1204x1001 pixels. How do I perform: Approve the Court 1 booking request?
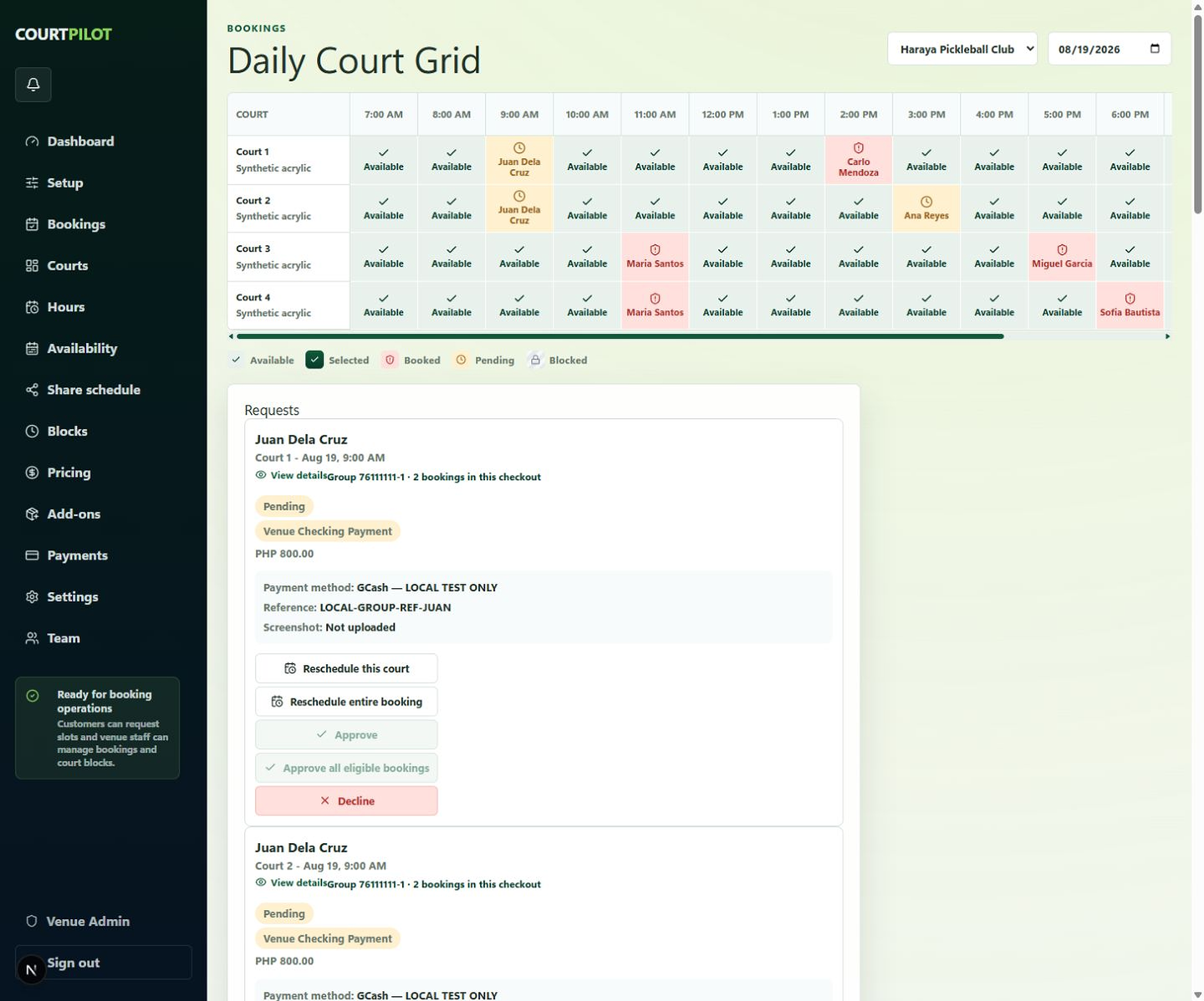click(x=346, y=734)
